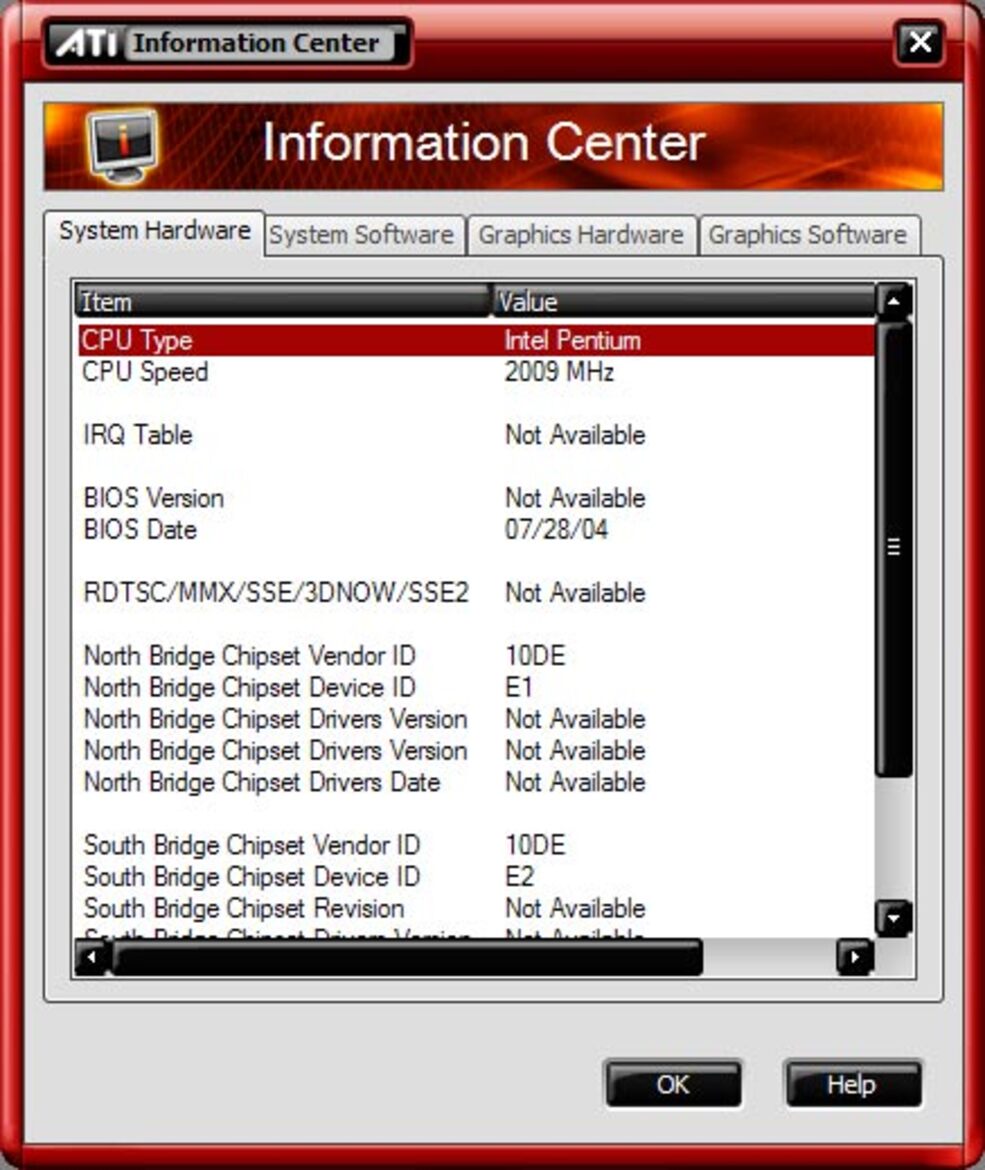Image resolution: width=985 pixels, height=1170 pixels.
Task: Click the Intel Pentium value
Action: pos(573,340)
